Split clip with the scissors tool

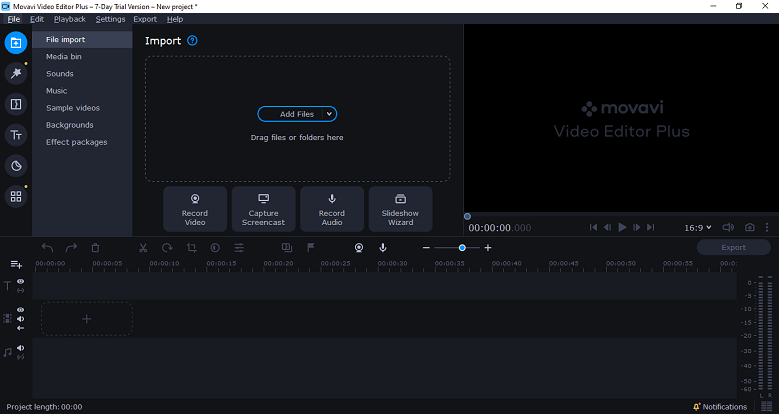(x=143, y=248)
